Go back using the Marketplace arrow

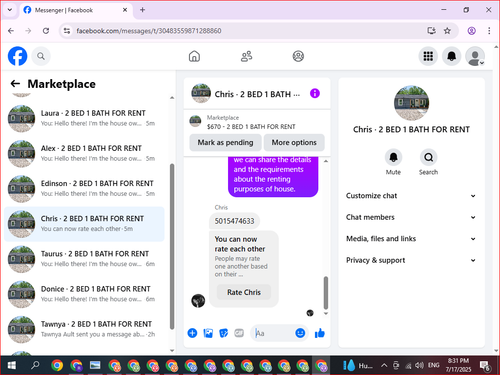[15, 83]
